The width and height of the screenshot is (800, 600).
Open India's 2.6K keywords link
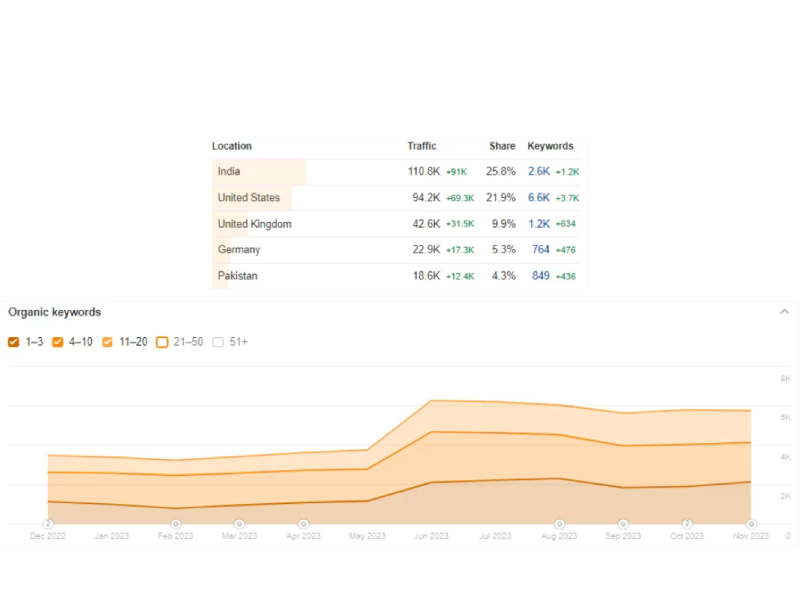pyautogui.click(x=538, y=172)
